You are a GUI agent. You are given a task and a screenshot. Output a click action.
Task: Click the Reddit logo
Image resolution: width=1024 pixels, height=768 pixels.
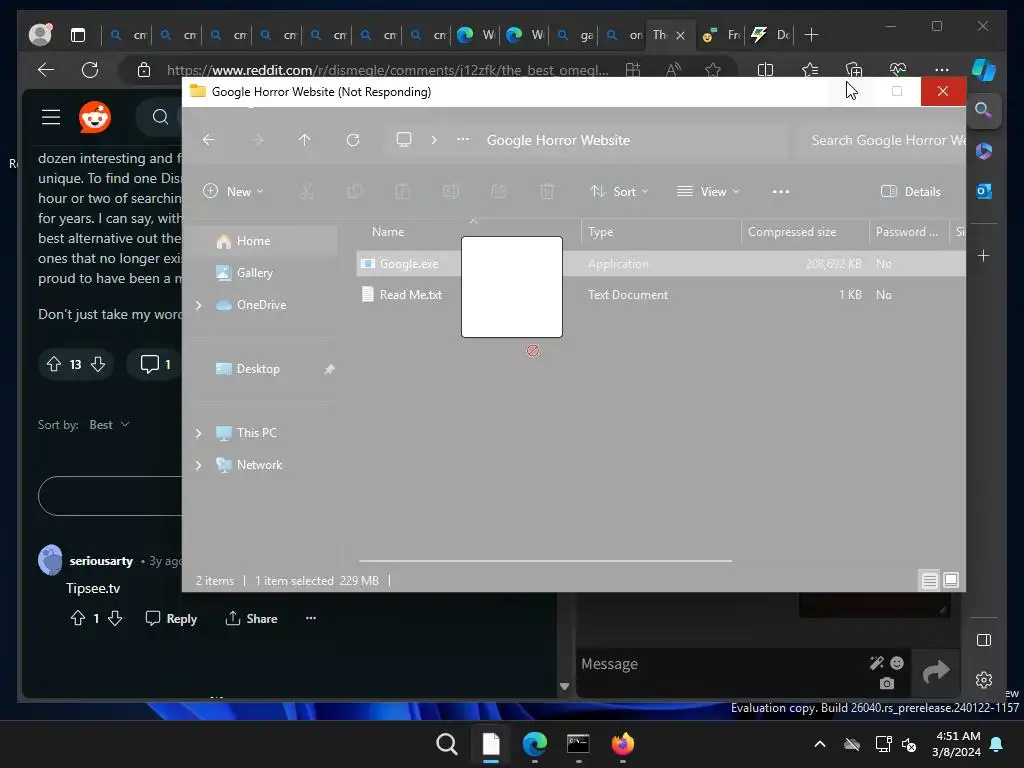(95, 117)
